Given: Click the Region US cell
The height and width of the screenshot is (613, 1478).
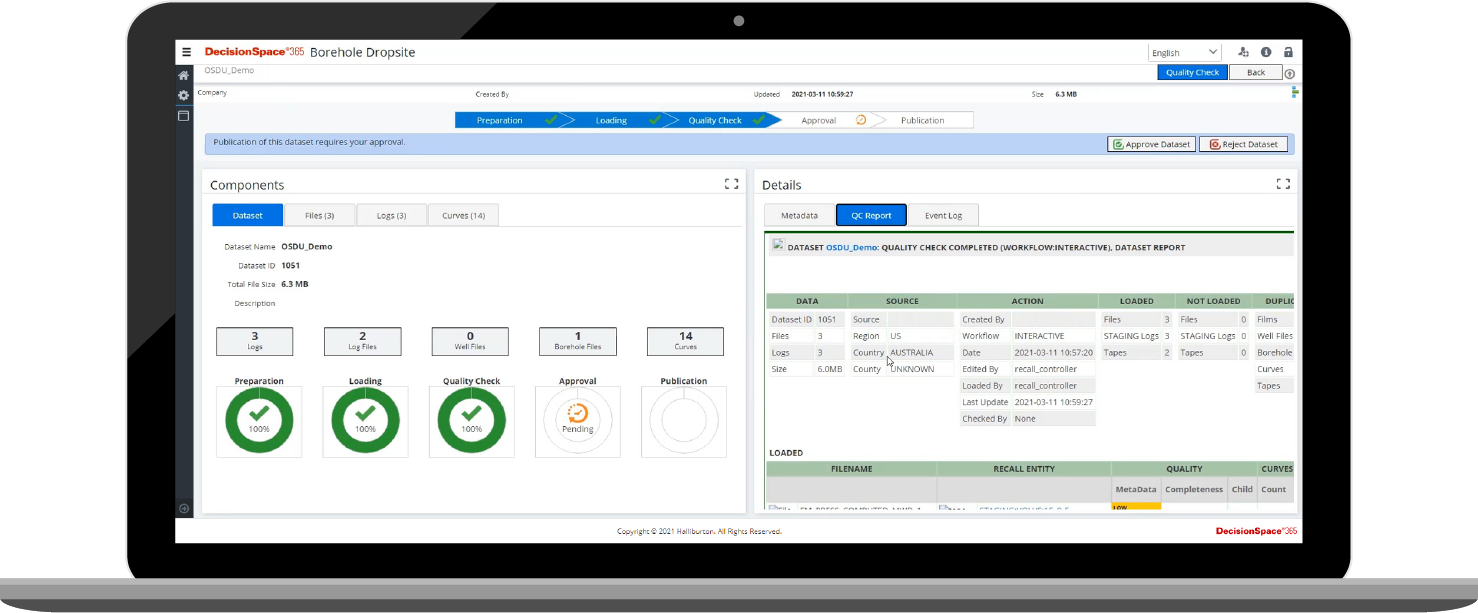Looking at the screenshot, I should point(920,336).
